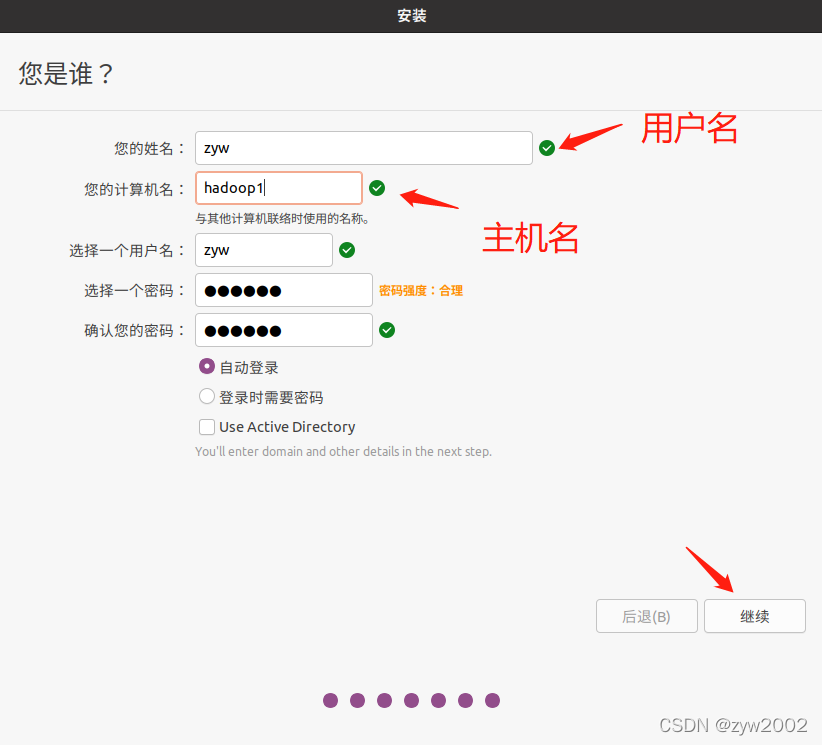The width and height of the screenshot is (822, 745).
Task: Click the 与其他计算机联络时使用的名称 hint text
Action: (x=282, y=219)
